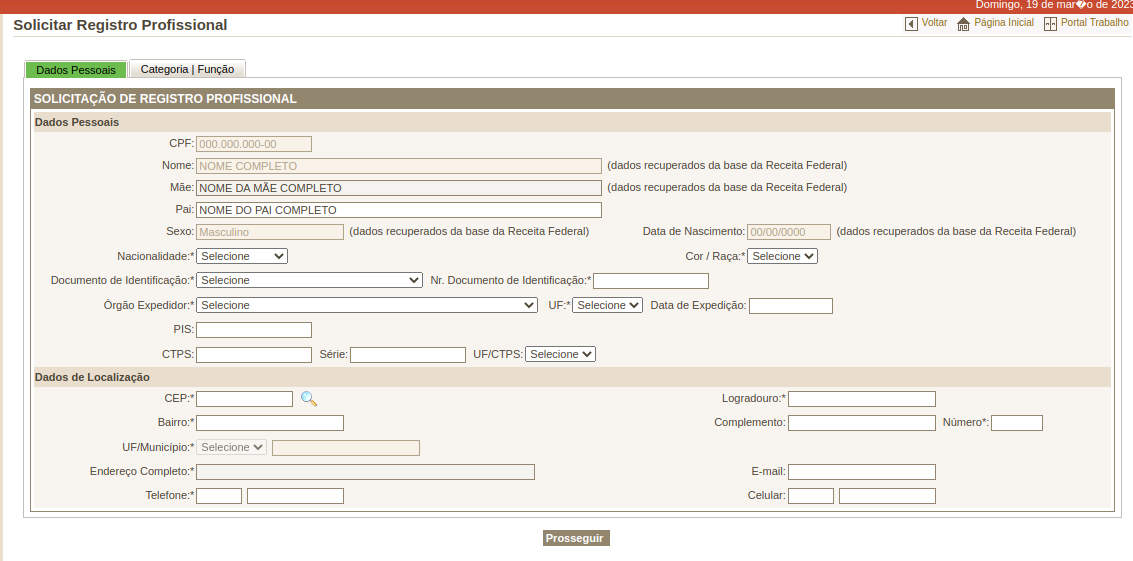Click the Página Inicial home icon
The width and height of the screenshot is (1133, 561).
(x=964, y=24)
